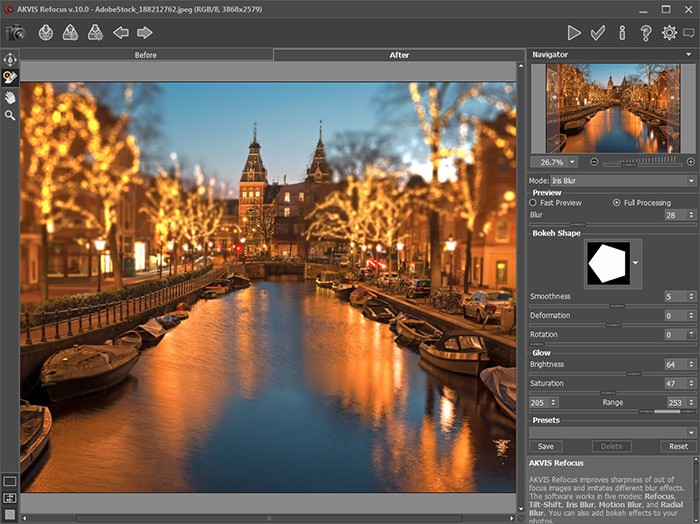
Task: Open the Mode Iris Blur dropdown
Action: pos(623,181)
